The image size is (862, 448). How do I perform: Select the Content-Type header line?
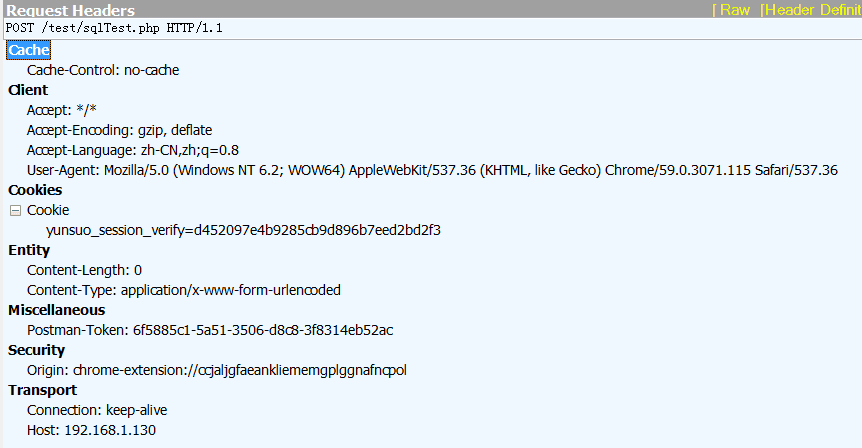pos(184,290)
